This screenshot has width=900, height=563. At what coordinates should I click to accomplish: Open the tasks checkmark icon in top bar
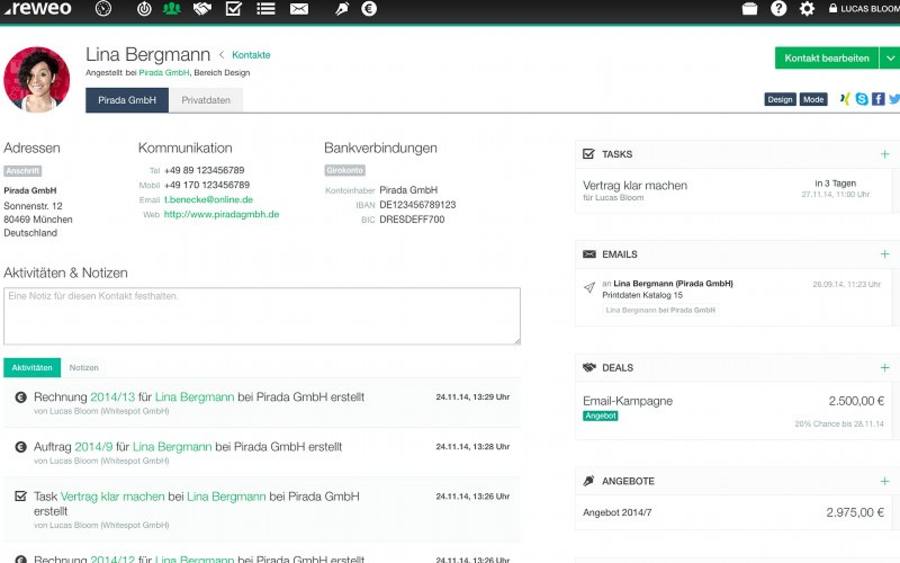point(234,9)
